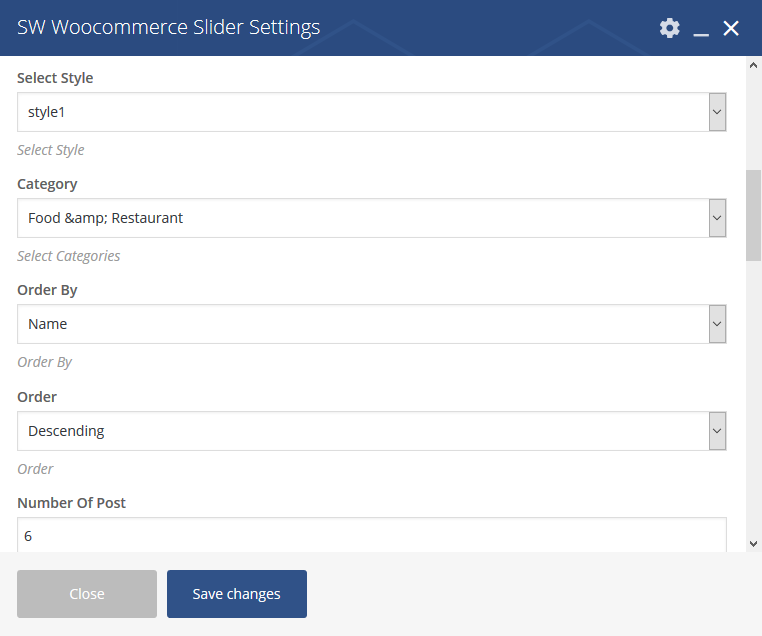This screenshot has height=636, width=762.
Task: Expand the Select Style chevron arrow
Action: tap(717, 112)
